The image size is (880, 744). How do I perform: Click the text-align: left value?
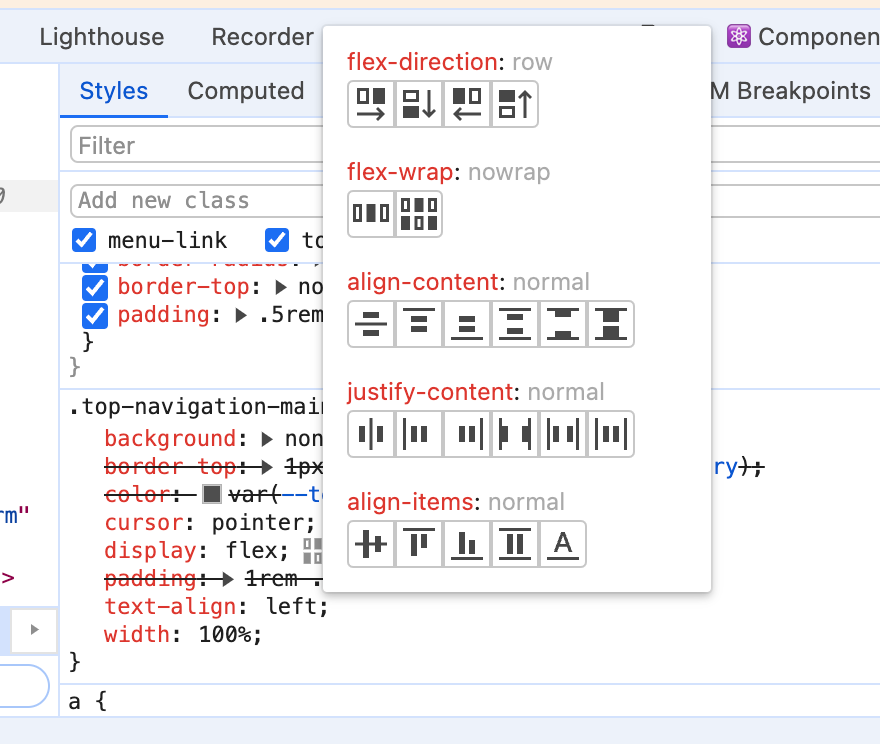[292, 607]
